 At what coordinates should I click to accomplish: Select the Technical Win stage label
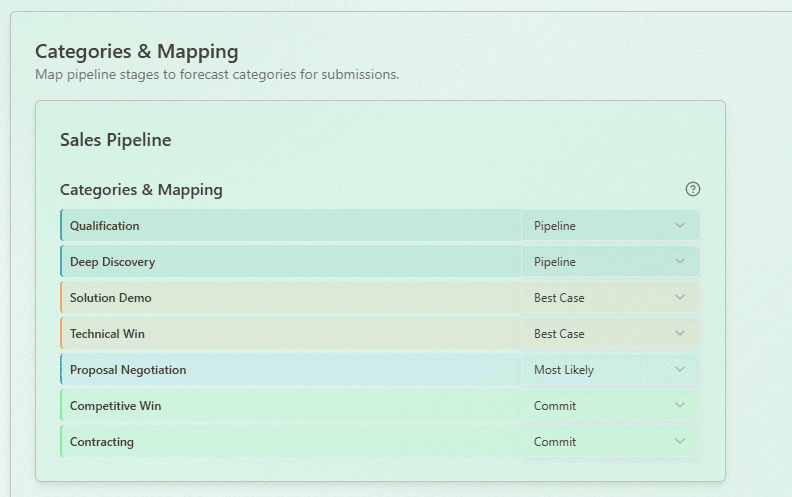point(107,333)
